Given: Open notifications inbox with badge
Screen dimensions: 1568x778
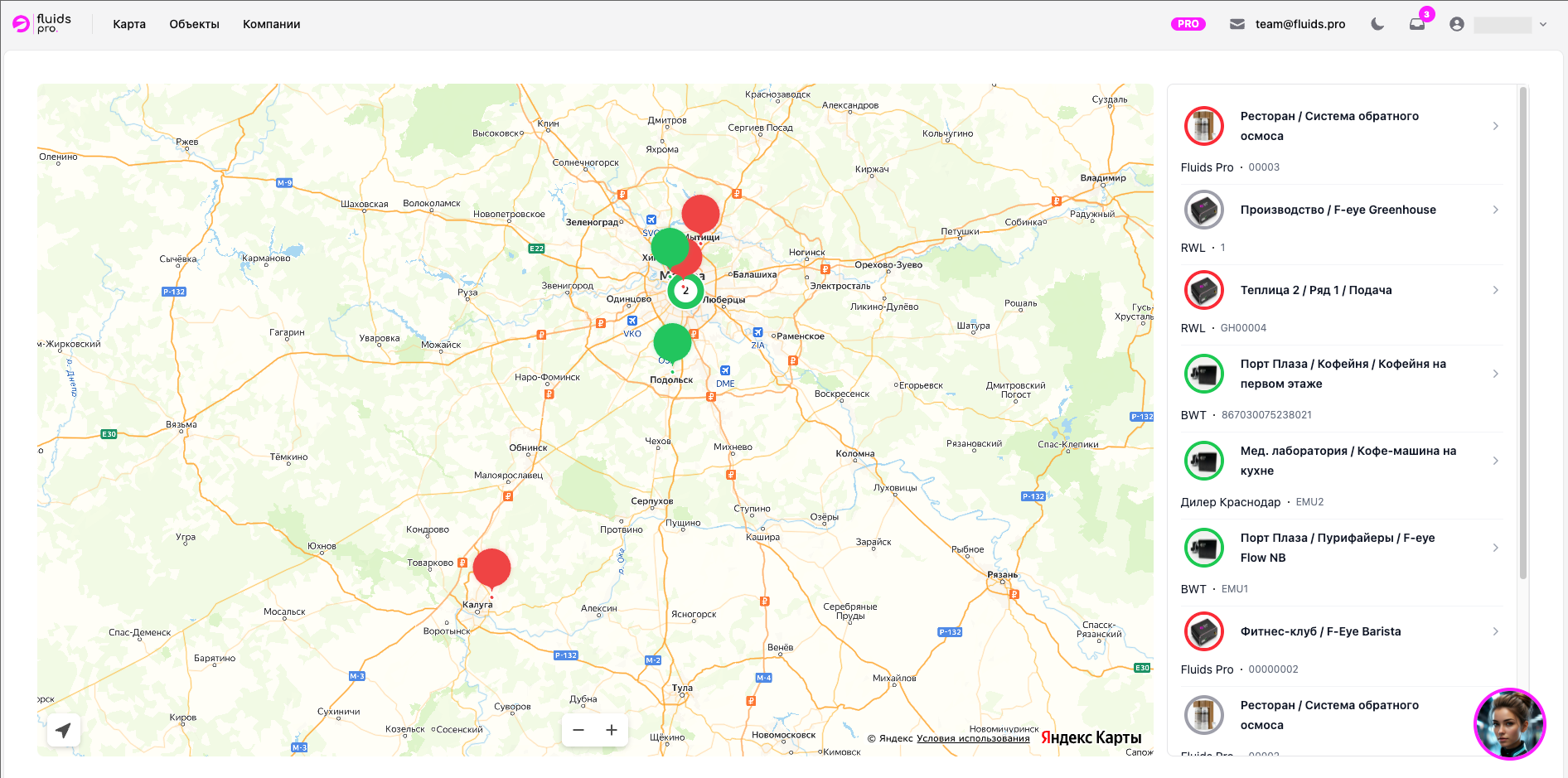Looking at the screenshot, I should click(x=1418, y=23).
